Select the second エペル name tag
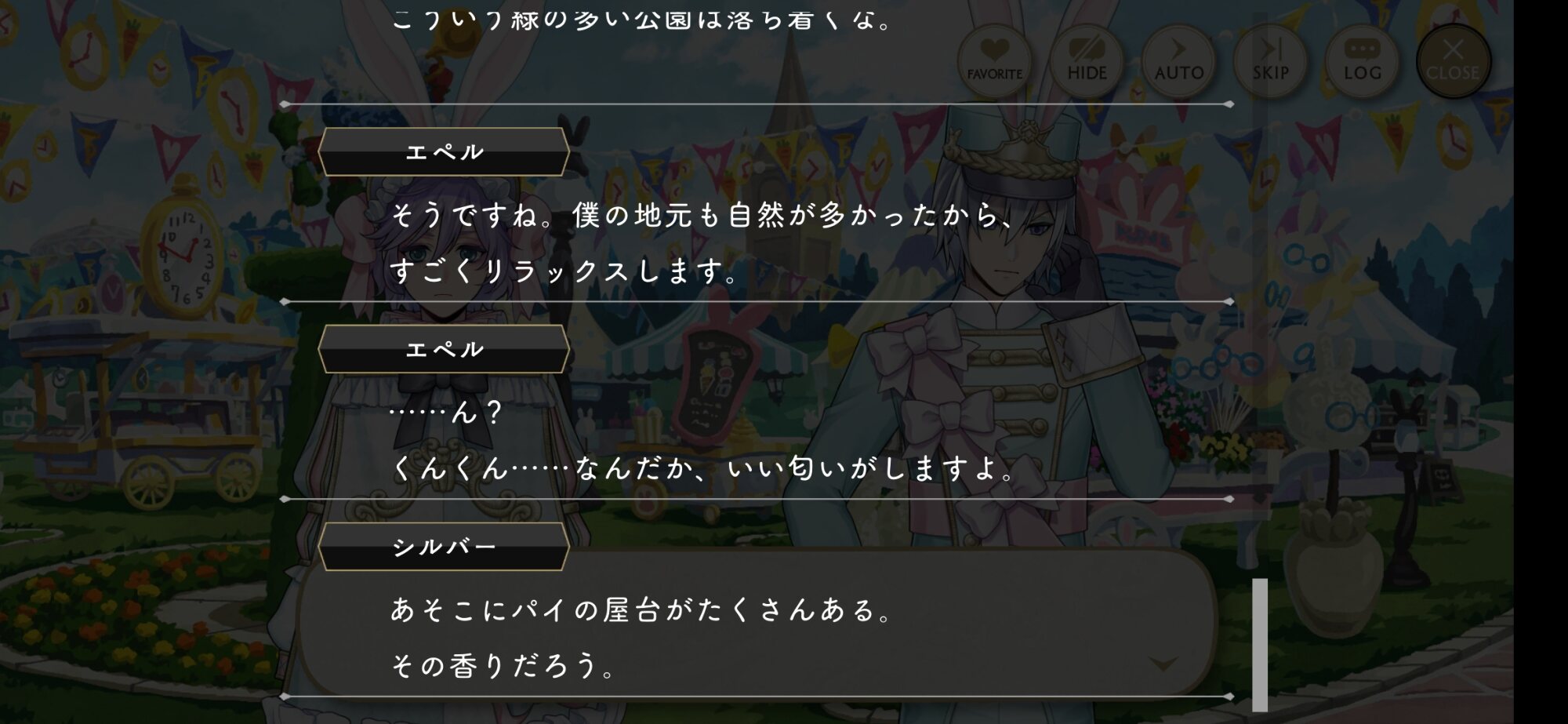The image size is (1568, 724). tap(444, 349)
